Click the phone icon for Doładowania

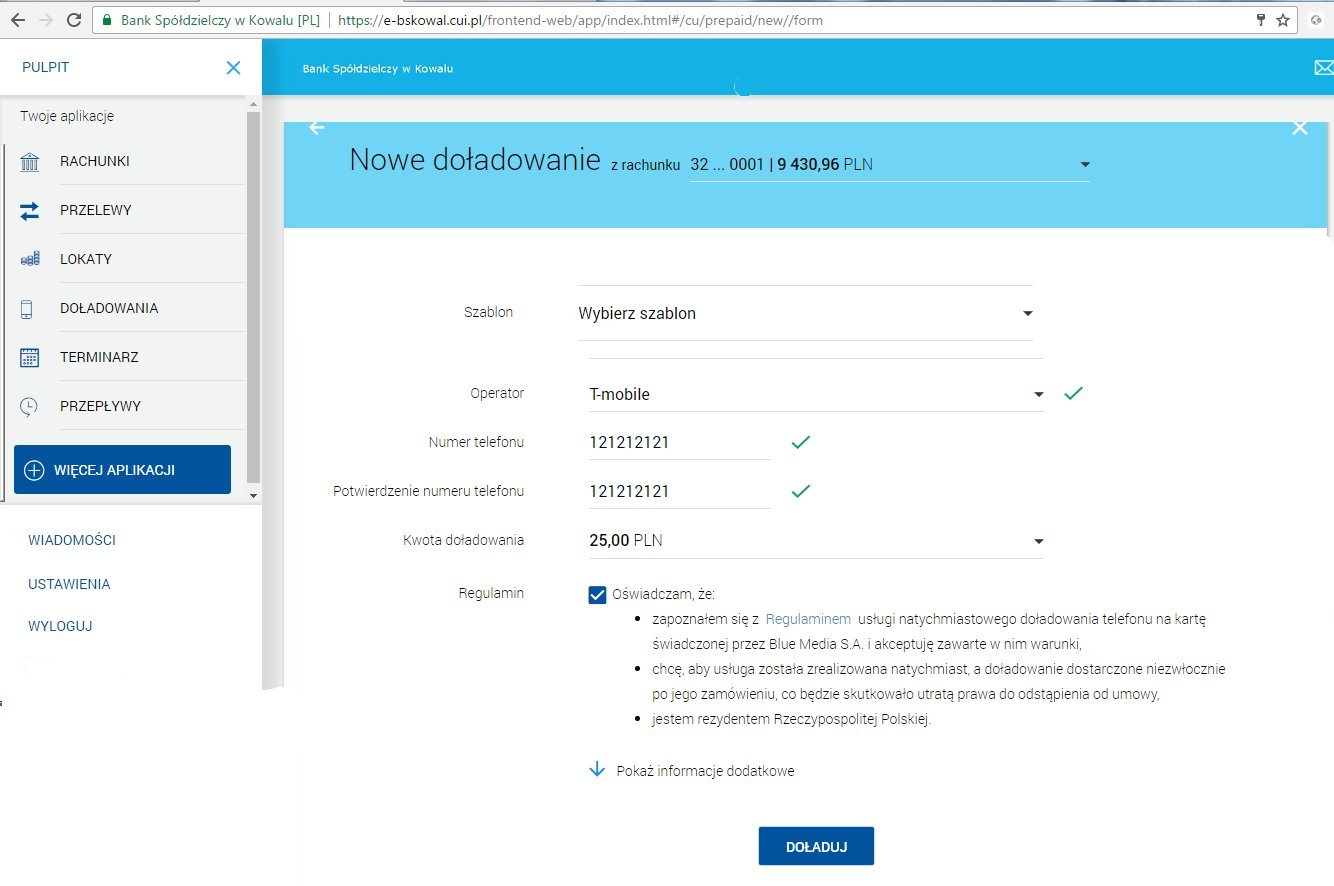(27, 309)
